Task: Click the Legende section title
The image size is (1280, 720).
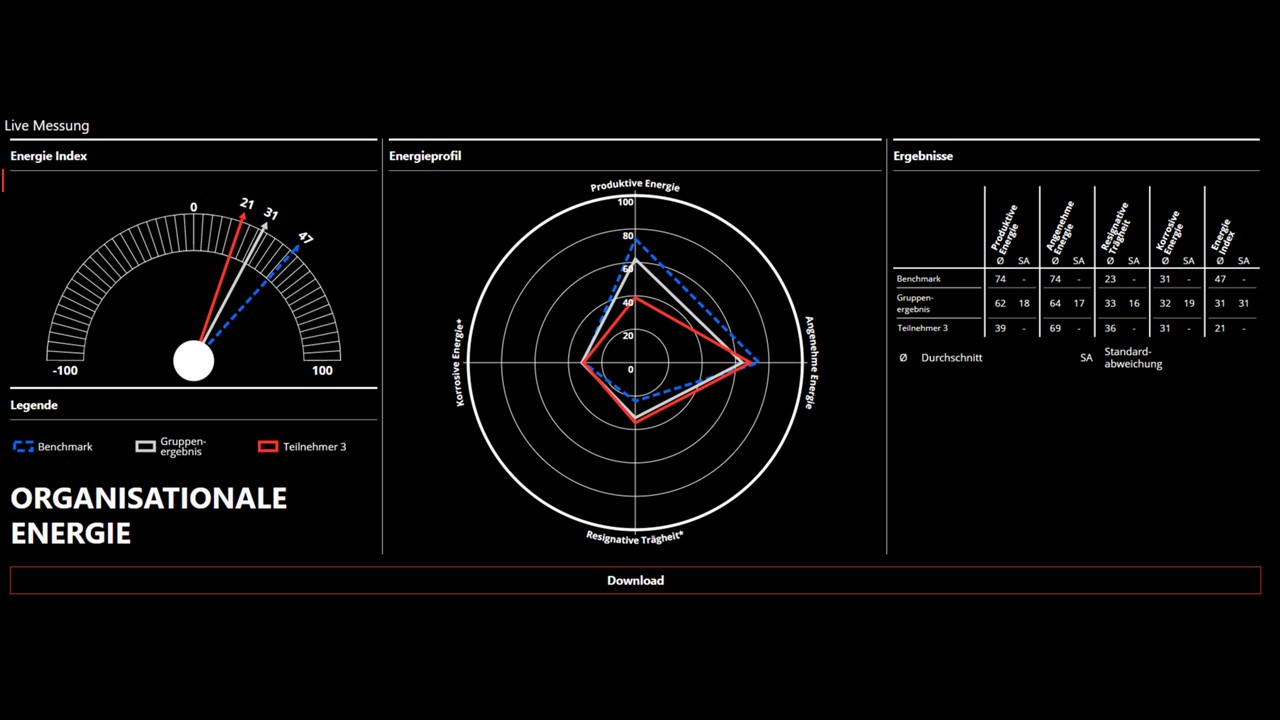Action: tap(34, 405)
